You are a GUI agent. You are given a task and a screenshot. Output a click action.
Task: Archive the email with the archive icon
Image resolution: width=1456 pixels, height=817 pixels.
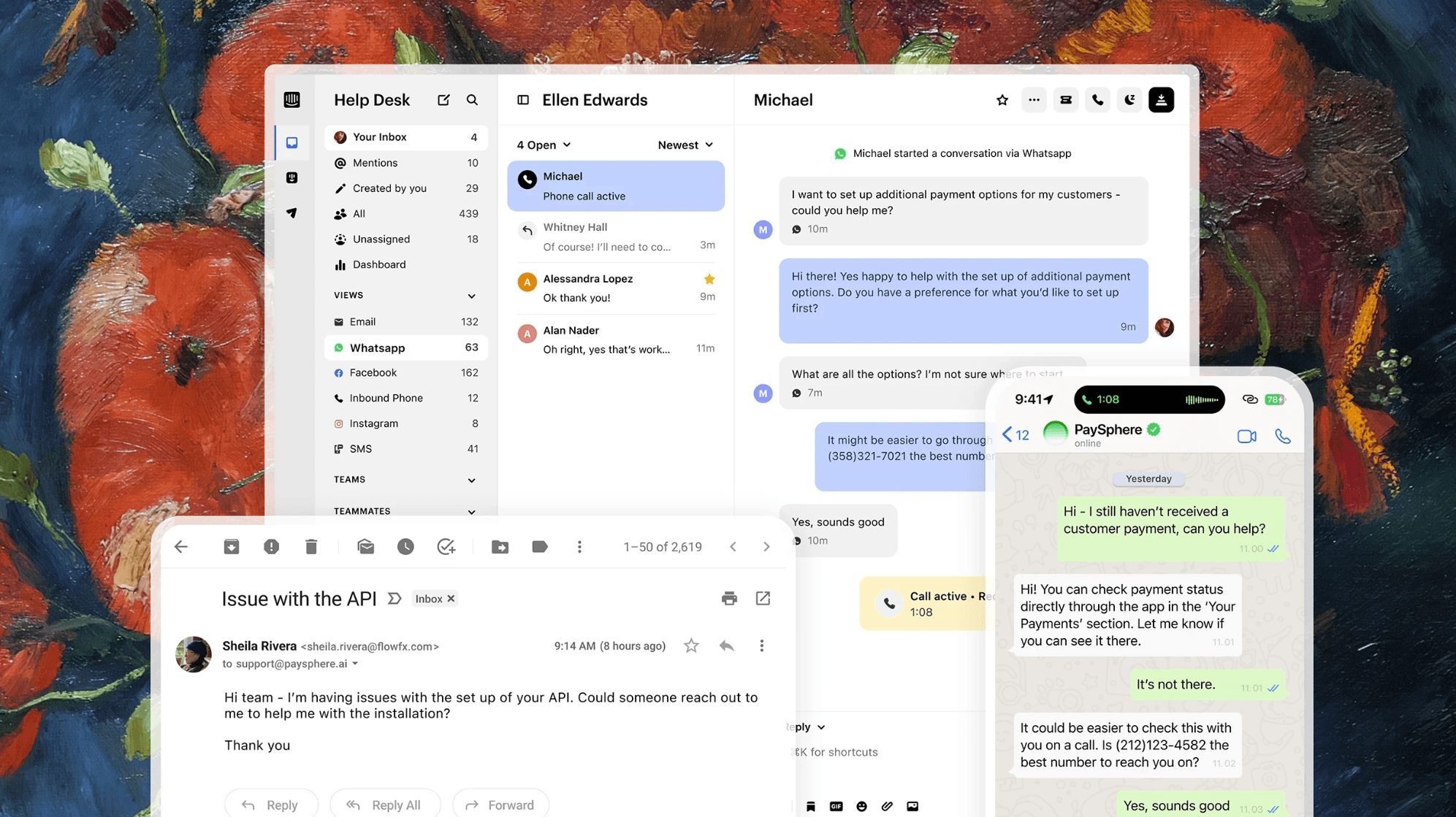tap(232, 546)
